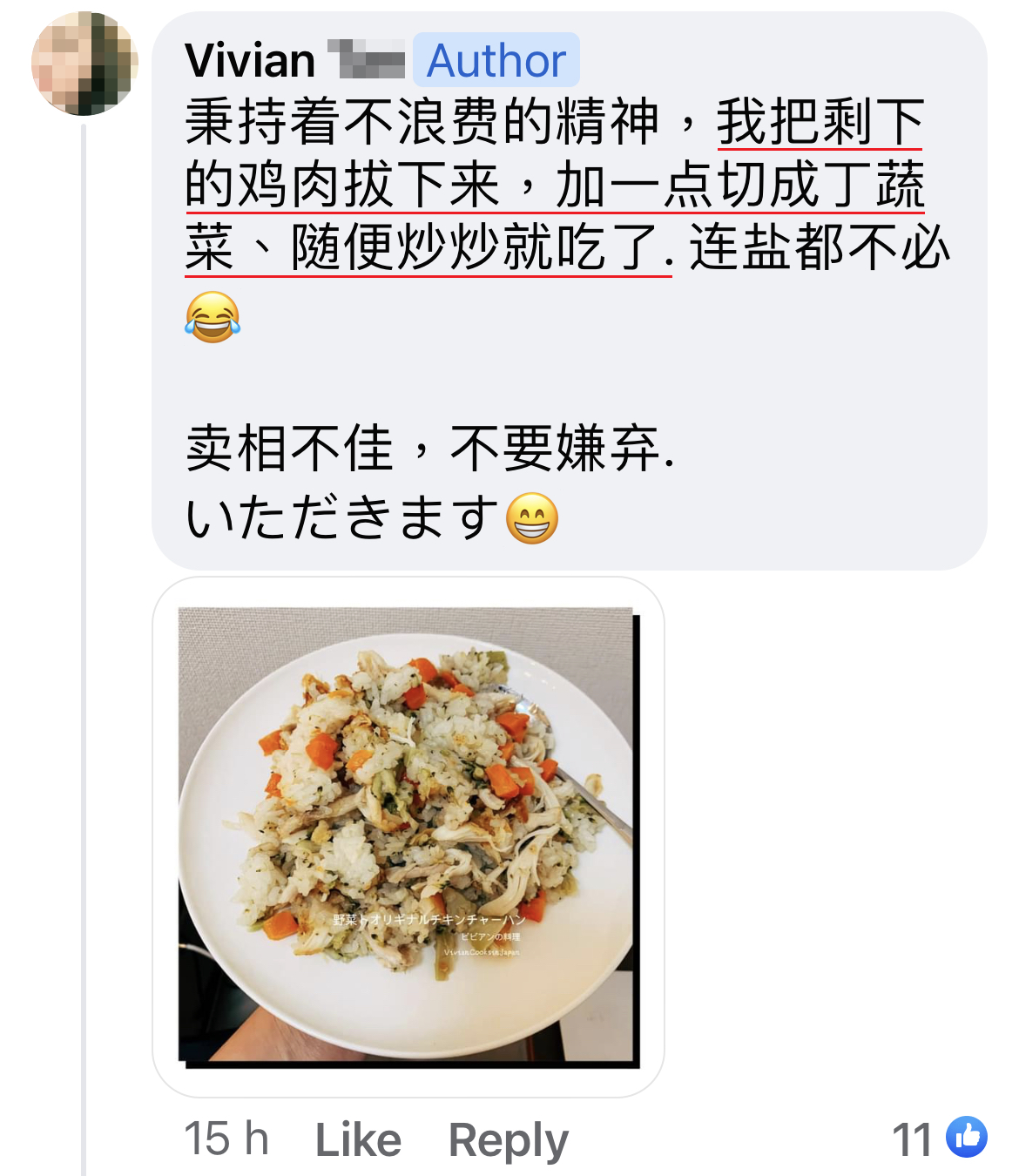This screenshot has height=1176, width=1019.
Task: Click the blue Author badge
Action: (496, 60)
